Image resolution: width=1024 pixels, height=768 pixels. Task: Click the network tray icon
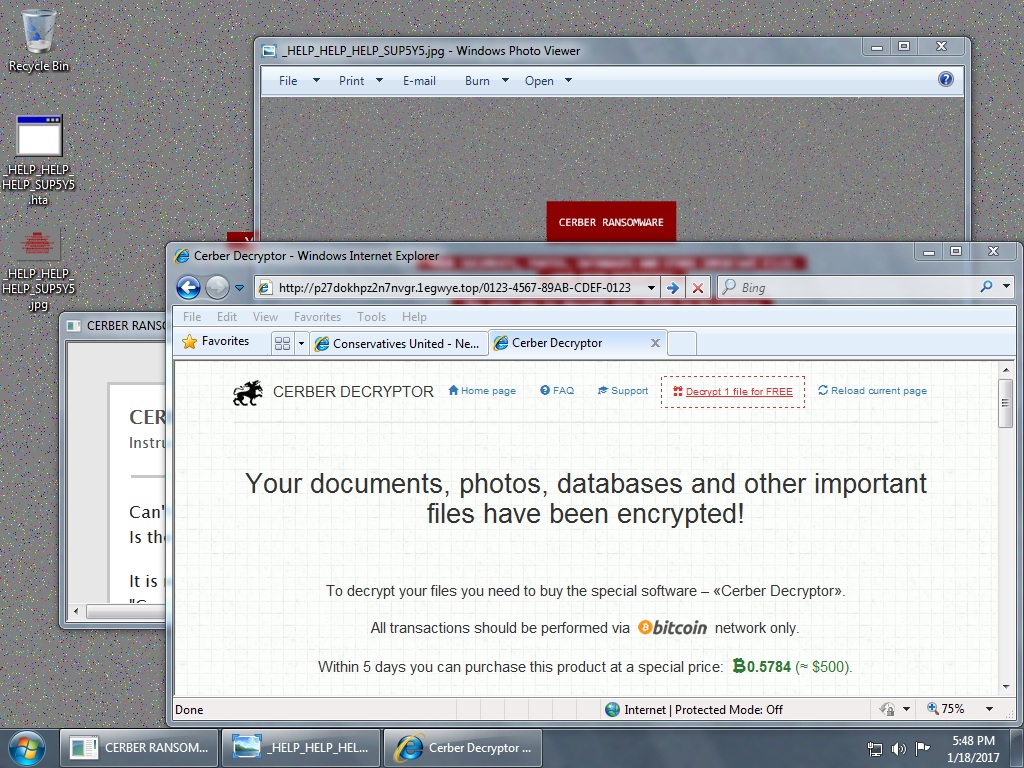(874, 749)
